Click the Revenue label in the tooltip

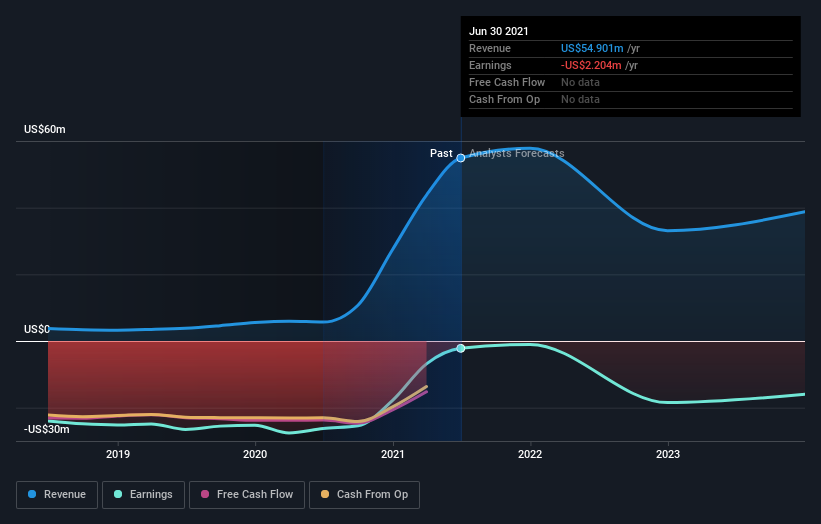pyautogui.click(x=490, y=48)
